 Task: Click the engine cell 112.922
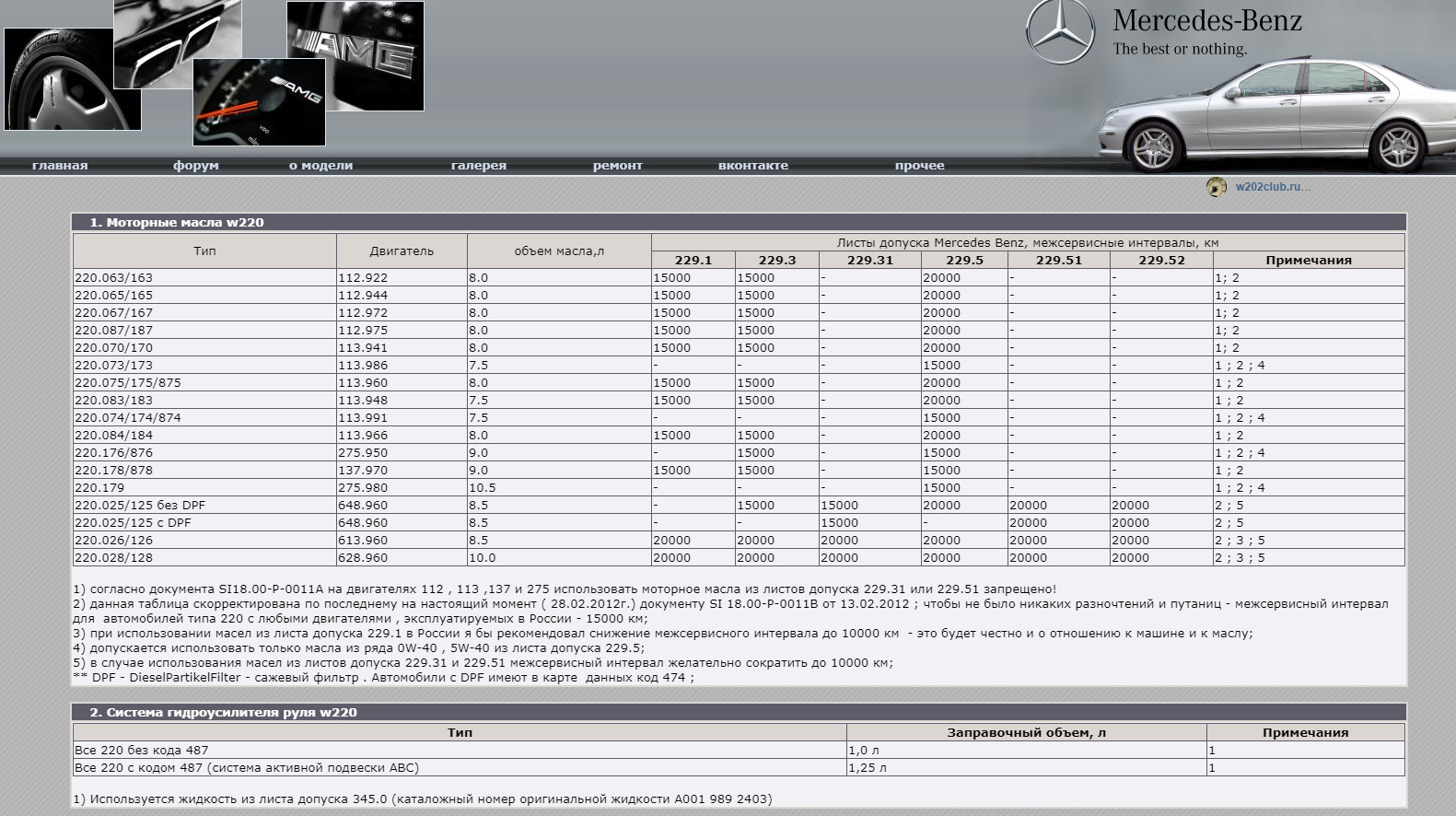coord(402,278)
